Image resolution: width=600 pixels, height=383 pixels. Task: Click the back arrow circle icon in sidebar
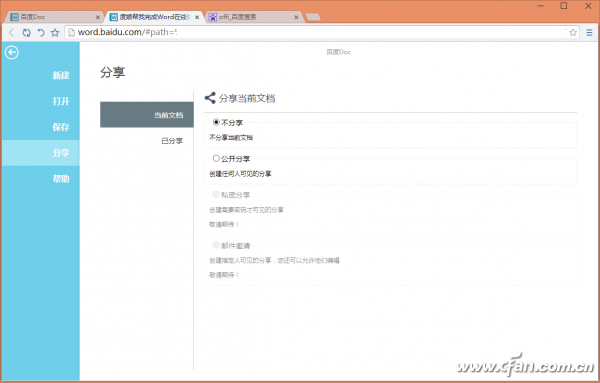point(11,52)
